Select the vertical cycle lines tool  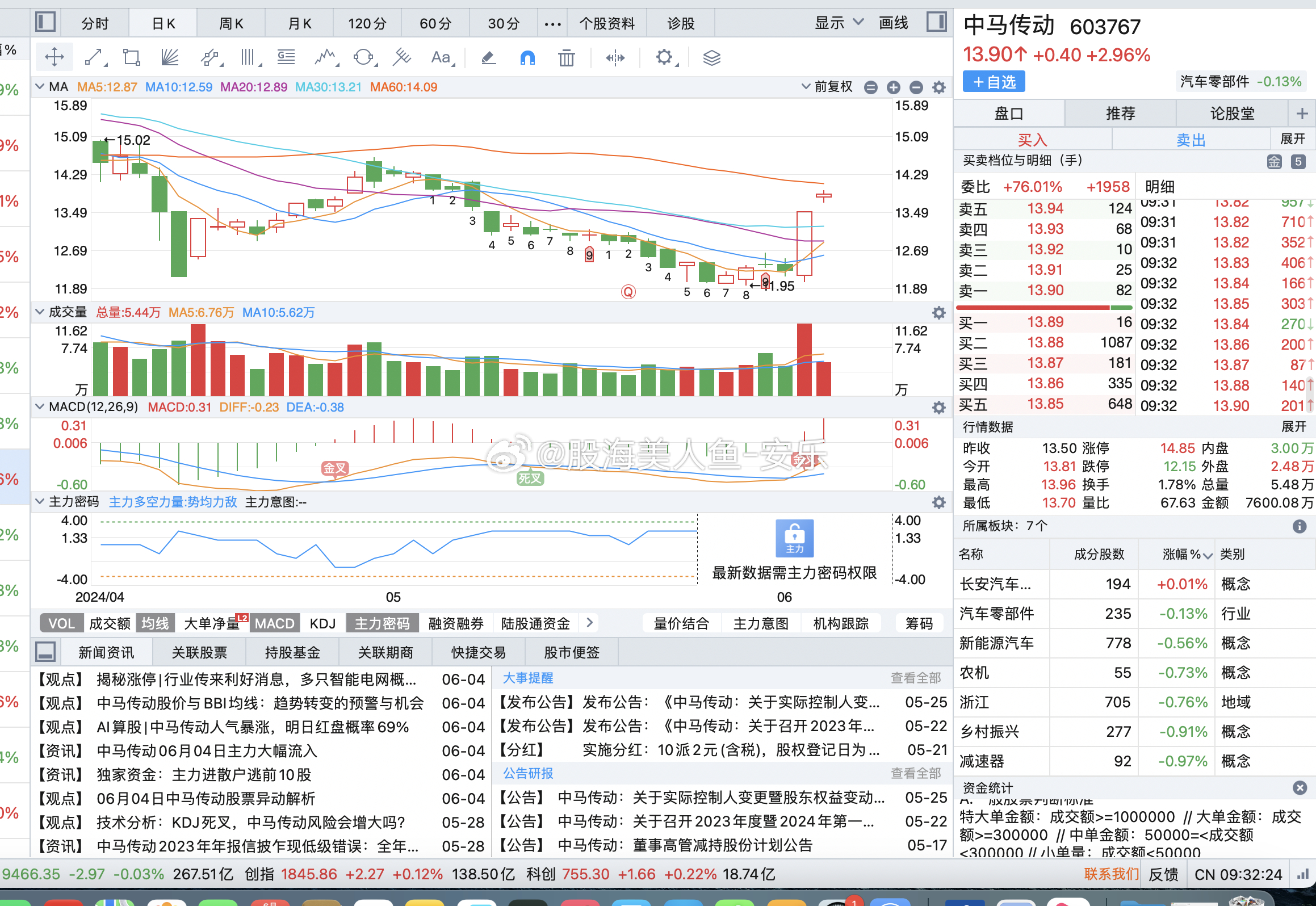click(x=249, y=57)
